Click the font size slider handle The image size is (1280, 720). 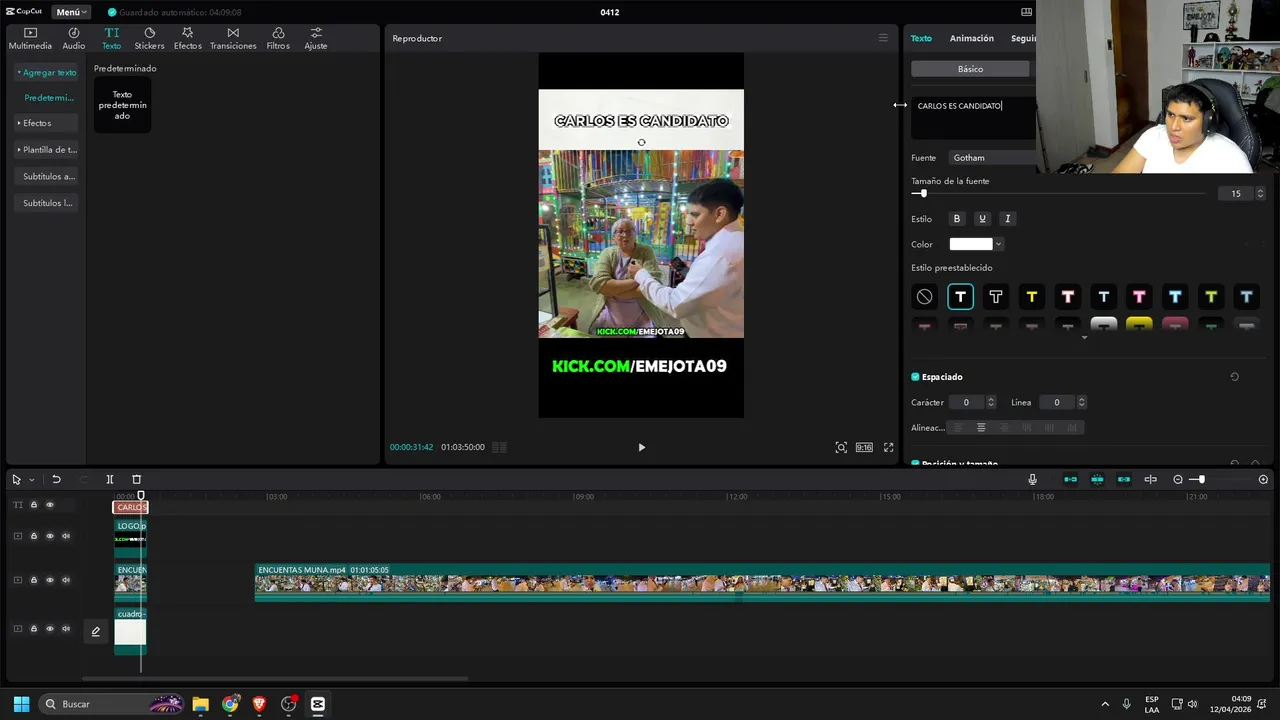tap(923, 194)
